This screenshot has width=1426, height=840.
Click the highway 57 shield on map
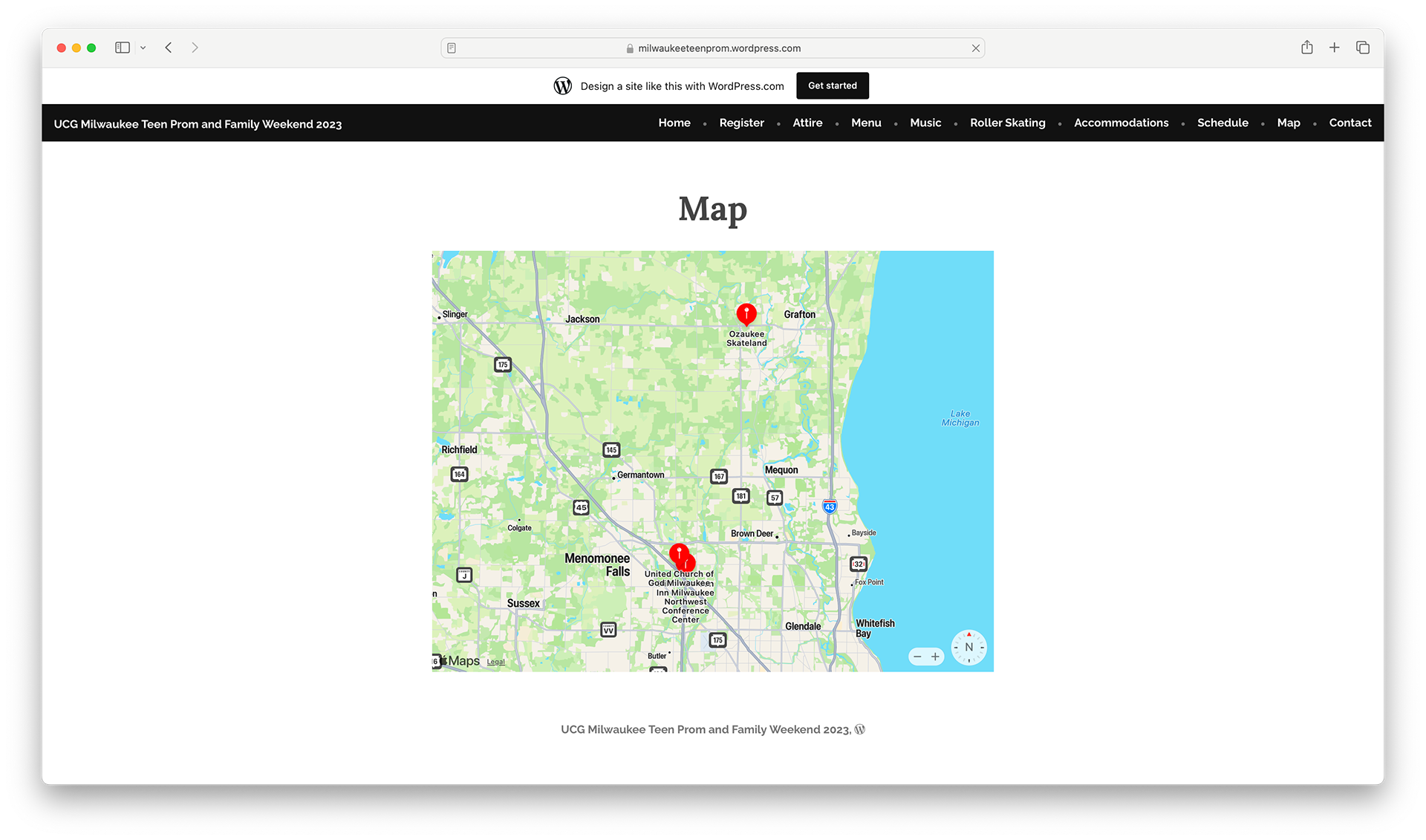775,498
